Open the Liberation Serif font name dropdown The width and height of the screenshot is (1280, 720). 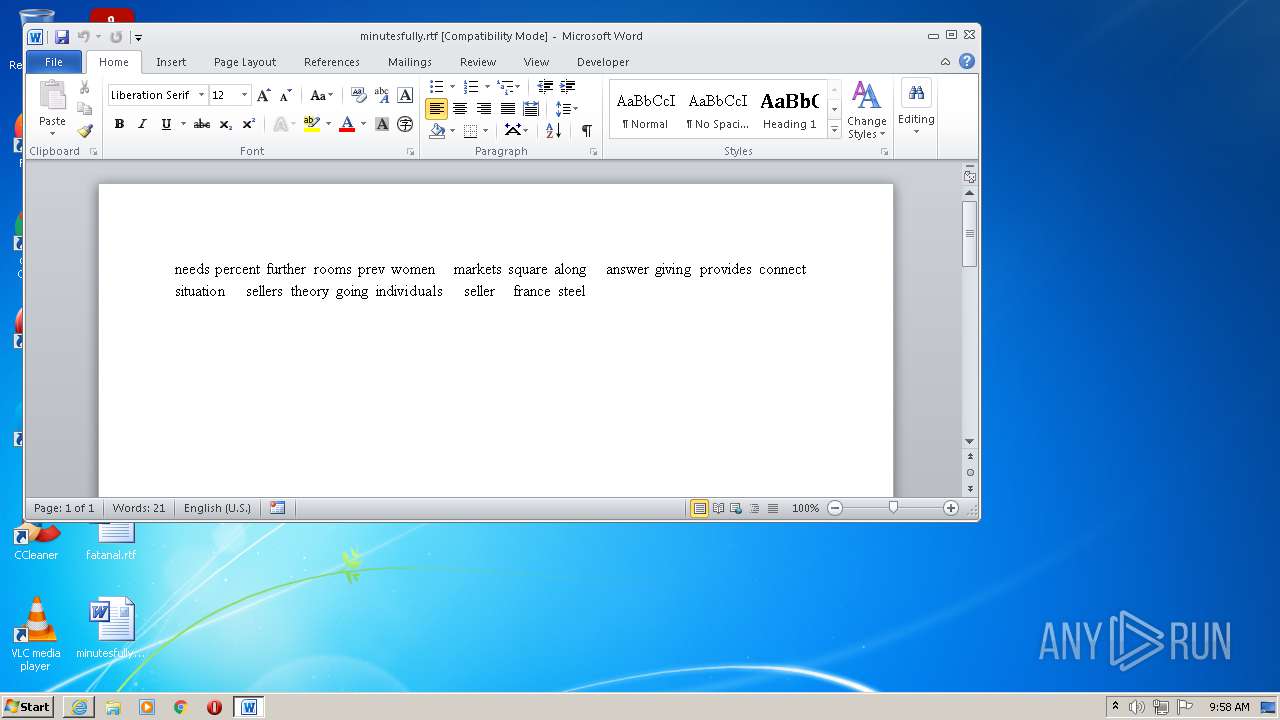201,95
